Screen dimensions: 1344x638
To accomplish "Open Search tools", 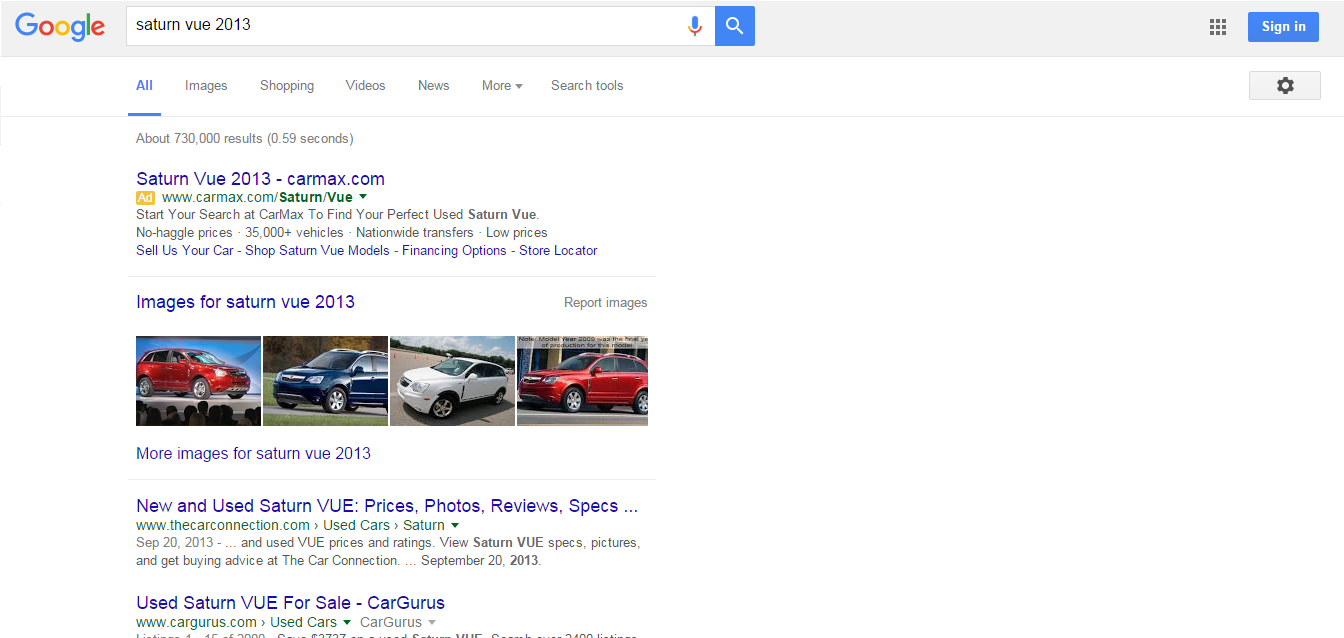I will [x=587, y=86].
